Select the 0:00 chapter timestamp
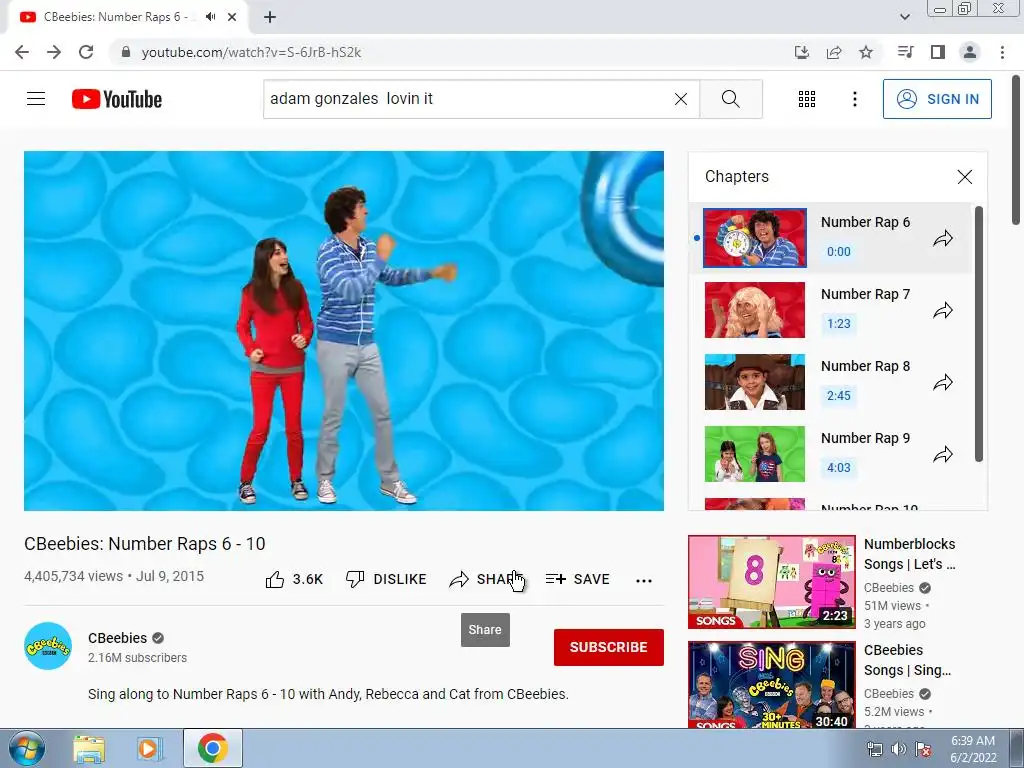This screenshot has height=768, width=1024. [839, 251]
